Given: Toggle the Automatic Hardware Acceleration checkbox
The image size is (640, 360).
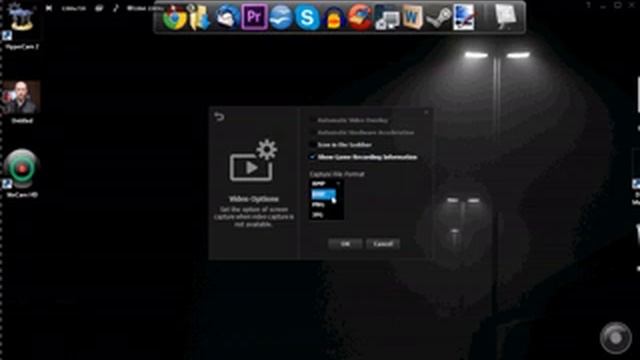Looking at the screenshot, I should [x=313, y=133].
